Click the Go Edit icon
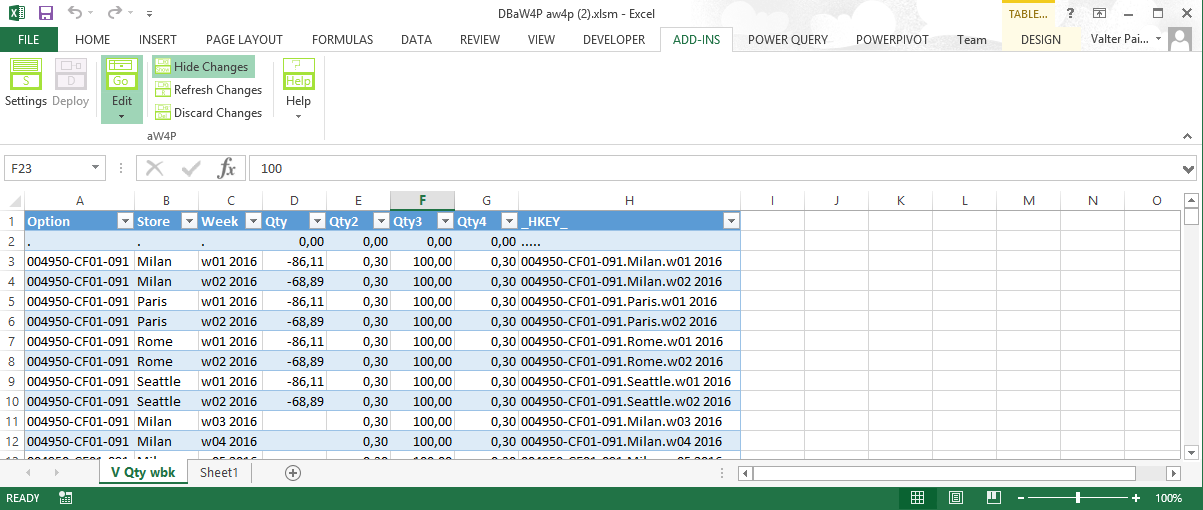This screenshot has height=510, width=1203. [x=122, y=76]
